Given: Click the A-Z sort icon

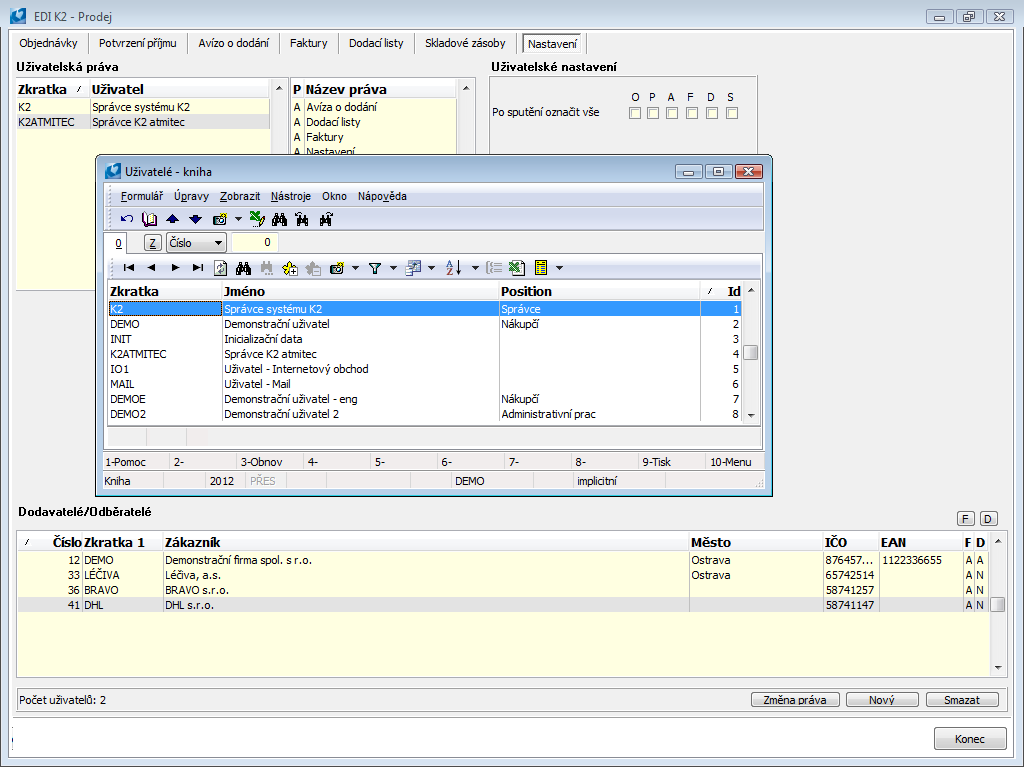Looking at the screenshot, I should pos(453,267).
